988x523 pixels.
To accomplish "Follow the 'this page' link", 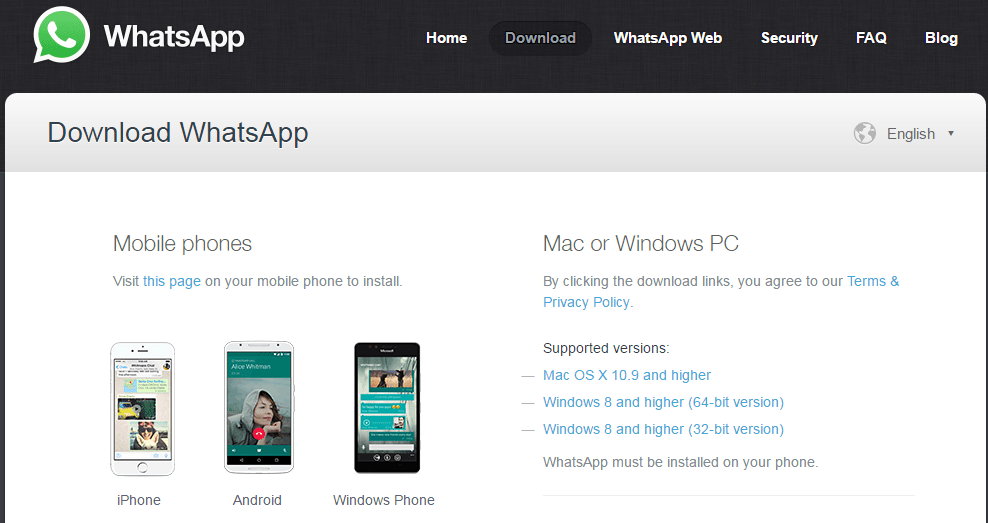I will (172, 281).
